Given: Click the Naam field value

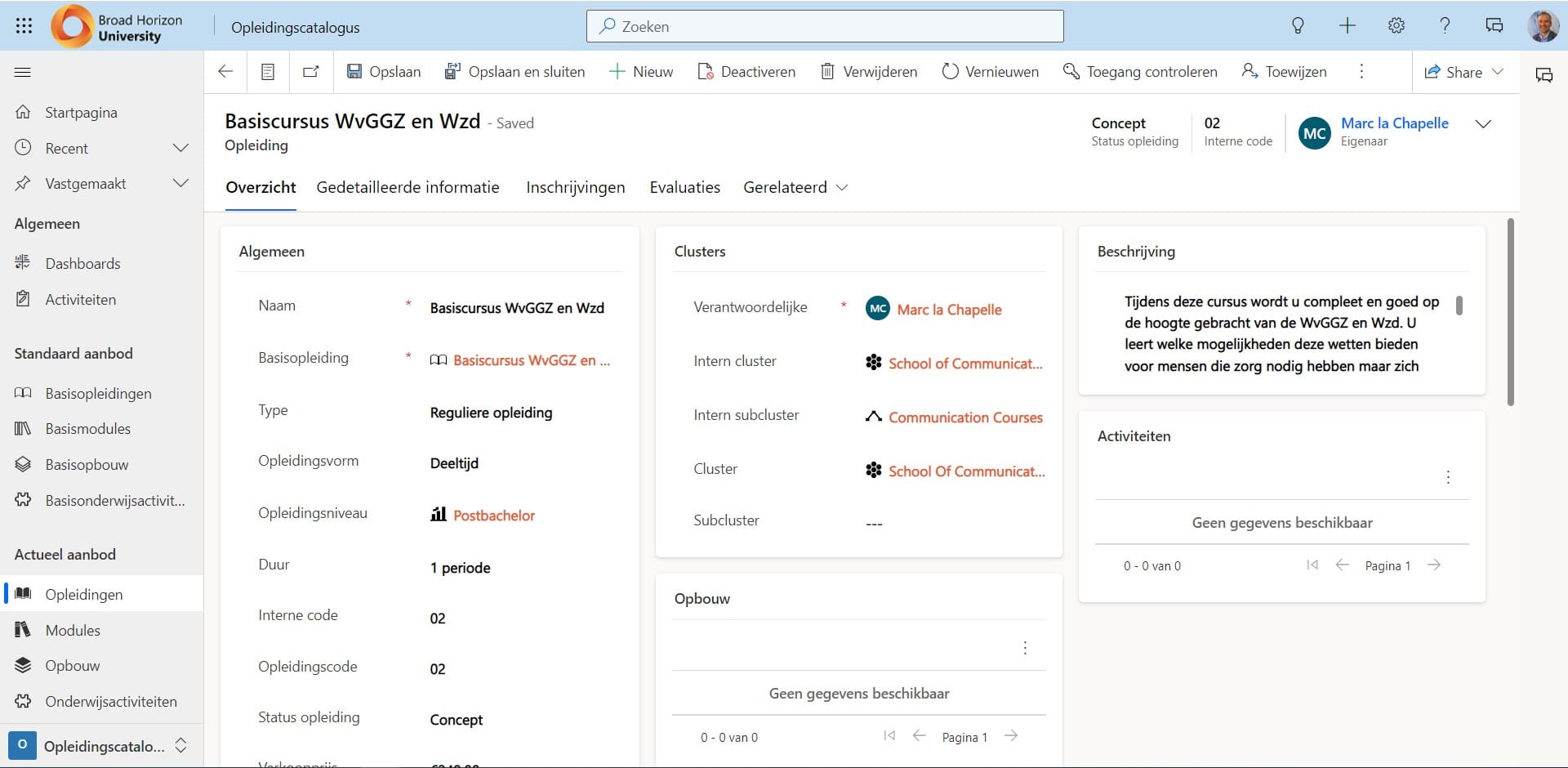Looking at the screenshot, I should (x=517, y=308).
